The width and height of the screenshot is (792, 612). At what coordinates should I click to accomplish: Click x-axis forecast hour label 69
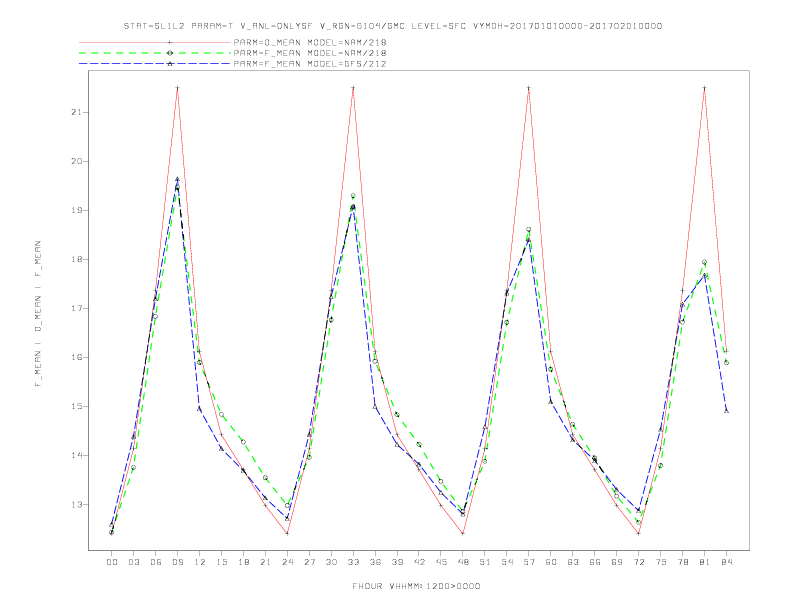tap(617, 562)
